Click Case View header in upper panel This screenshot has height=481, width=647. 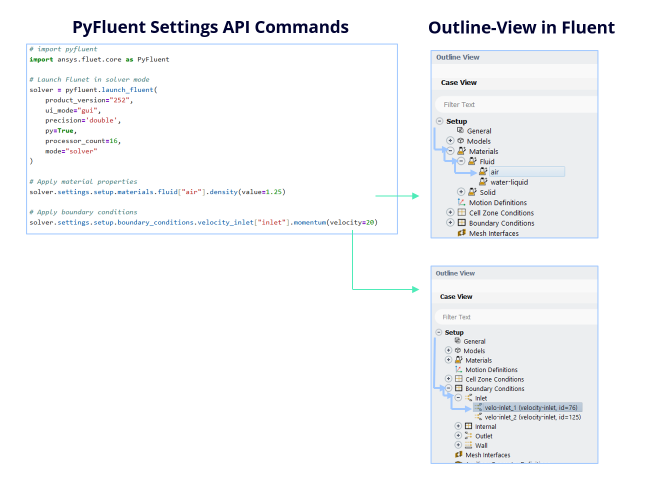click(x=458, y=83)
